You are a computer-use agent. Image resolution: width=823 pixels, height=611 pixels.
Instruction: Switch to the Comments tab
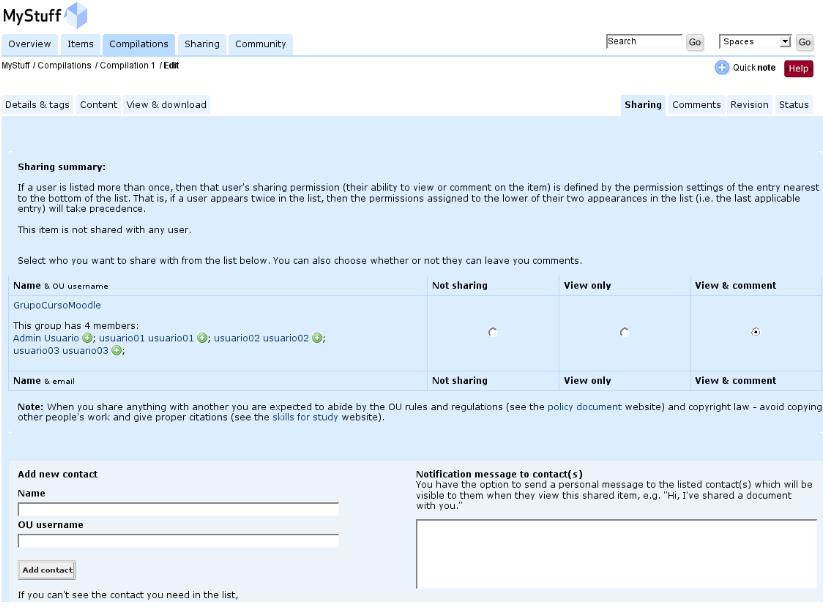pos(696,105)
